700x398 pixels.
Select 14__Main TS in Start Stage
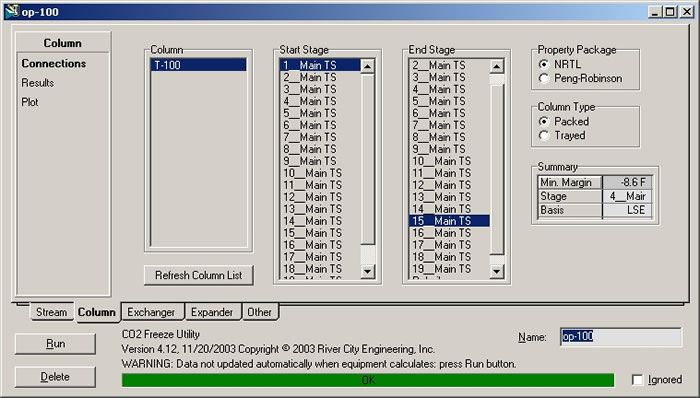[x=320, y=221]
